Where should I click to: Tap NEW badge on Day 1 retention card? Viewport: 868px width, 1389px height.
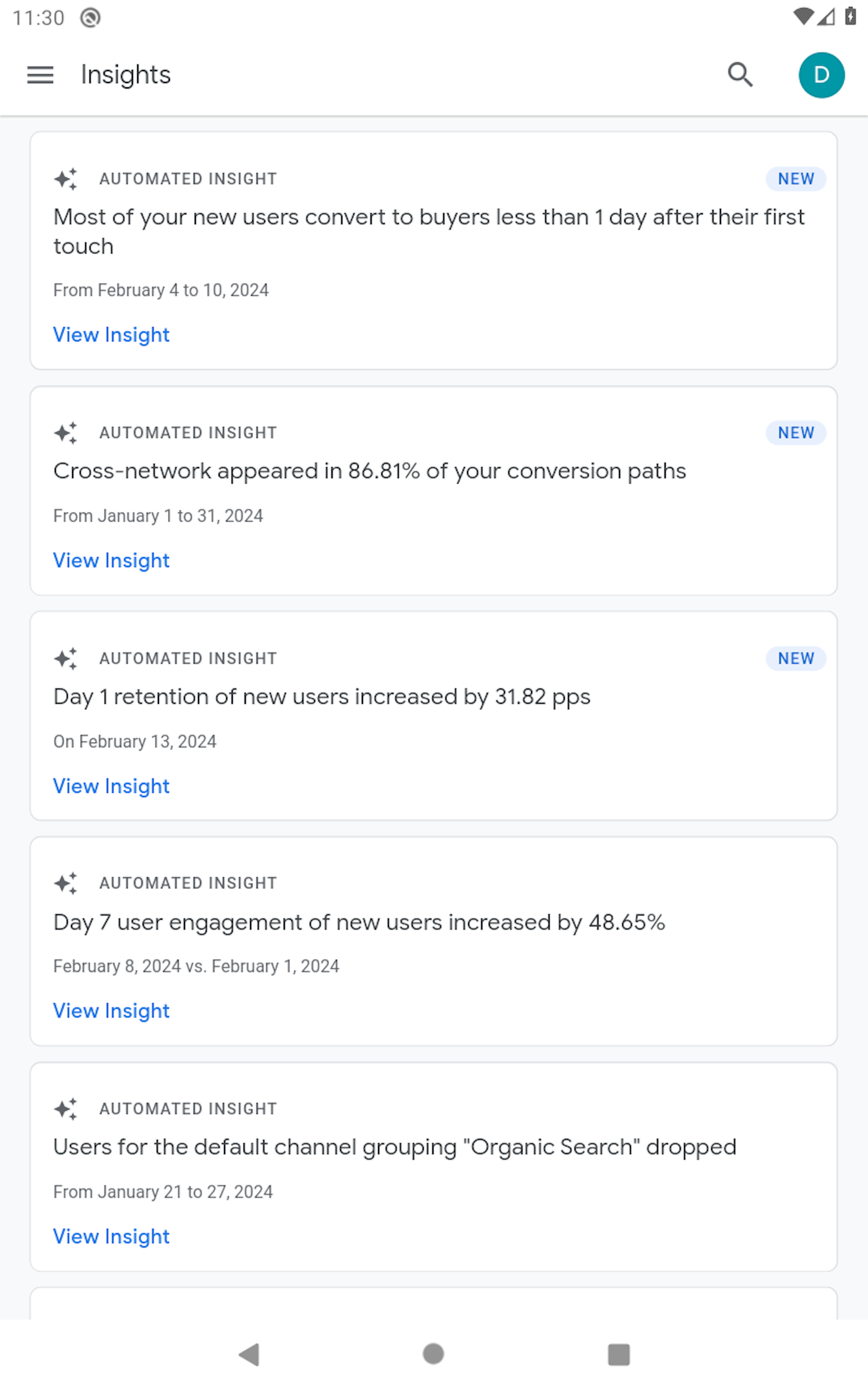coord(796,658)
